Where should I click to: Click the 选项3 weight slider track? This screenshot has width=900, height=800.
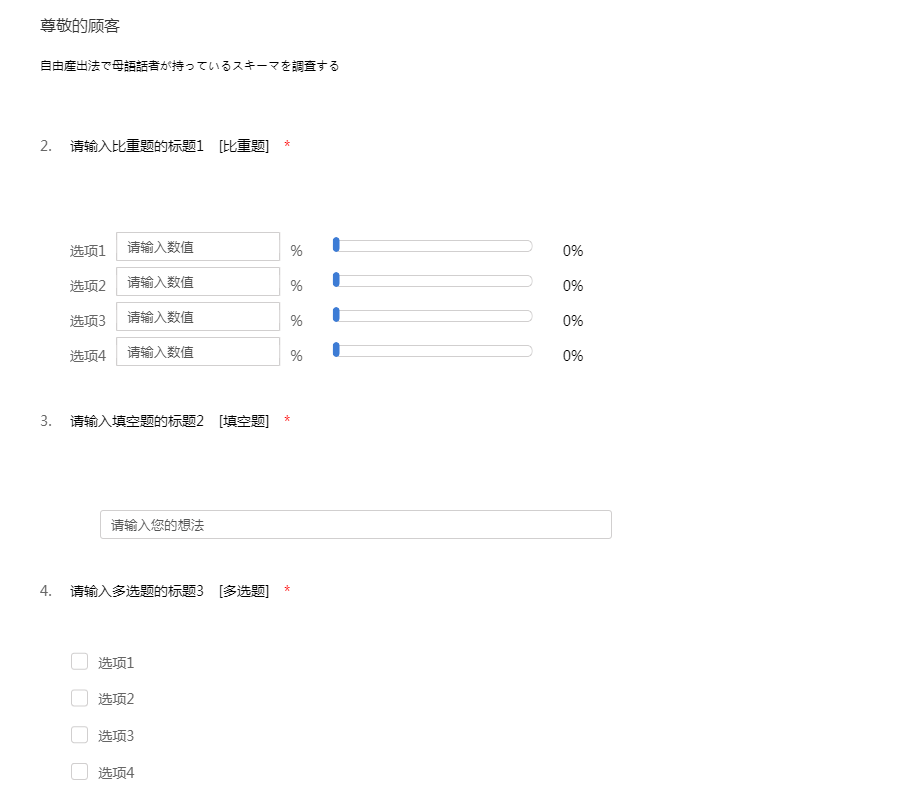tap(435, 315)
